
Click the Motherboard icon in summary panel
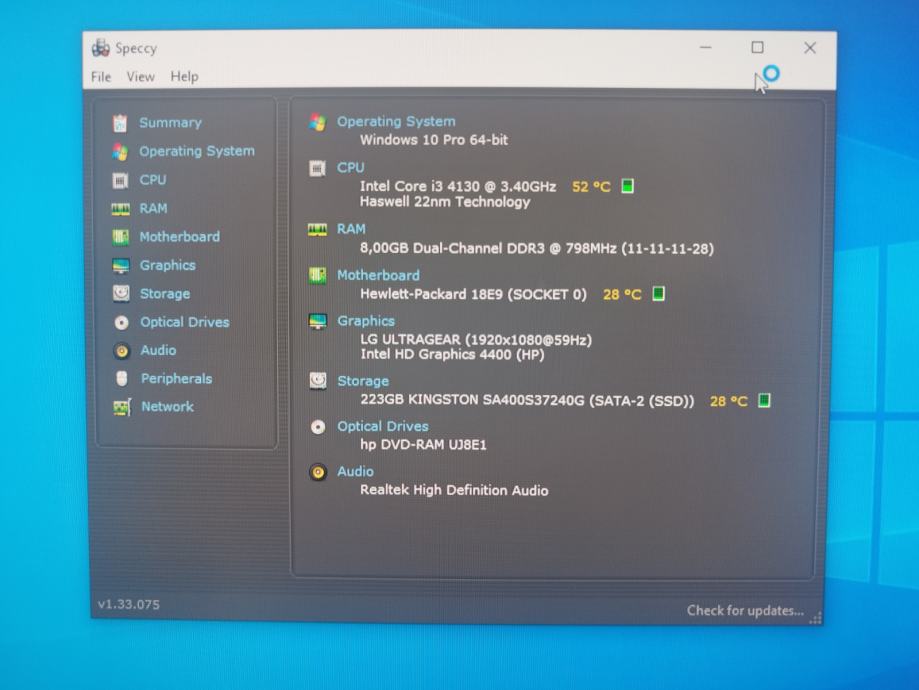(x=317, y=275)
